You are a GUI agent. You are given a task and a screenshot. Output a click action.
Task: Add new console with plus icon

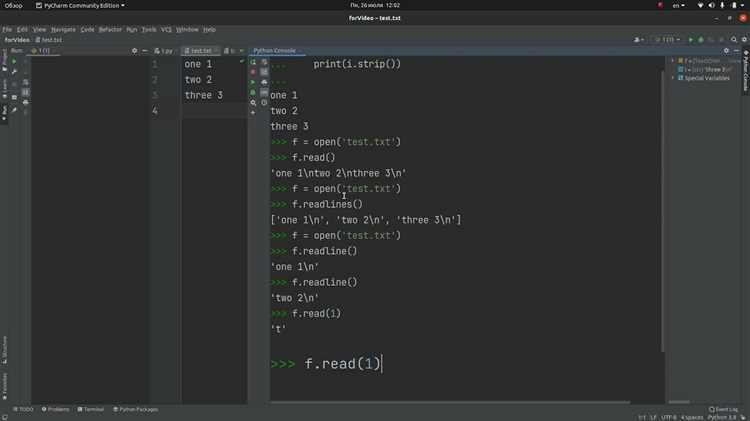pos(253,113)
